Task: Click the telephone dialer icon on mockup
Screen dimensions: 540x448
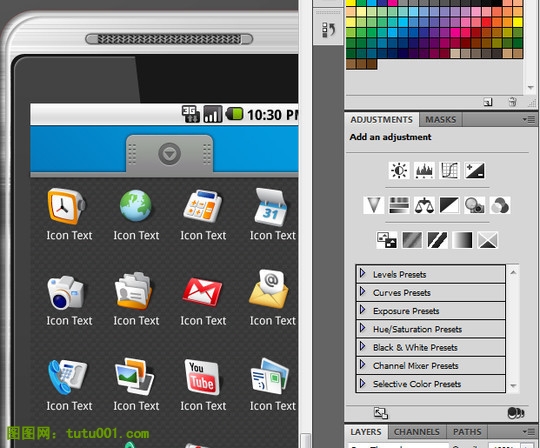Action: point(67,377)
